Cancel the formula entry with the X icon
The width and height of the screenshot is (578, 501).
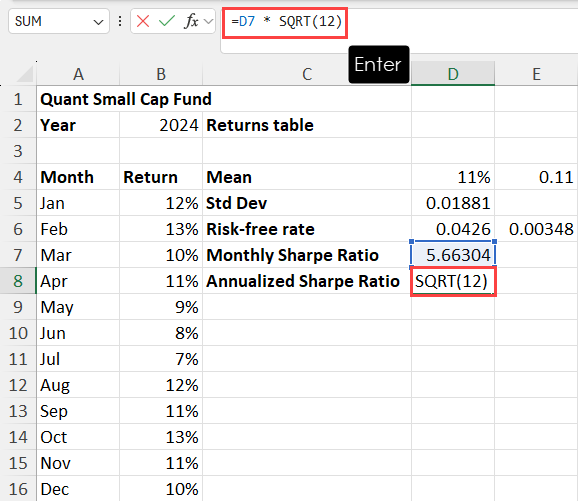tap(143, 21)
